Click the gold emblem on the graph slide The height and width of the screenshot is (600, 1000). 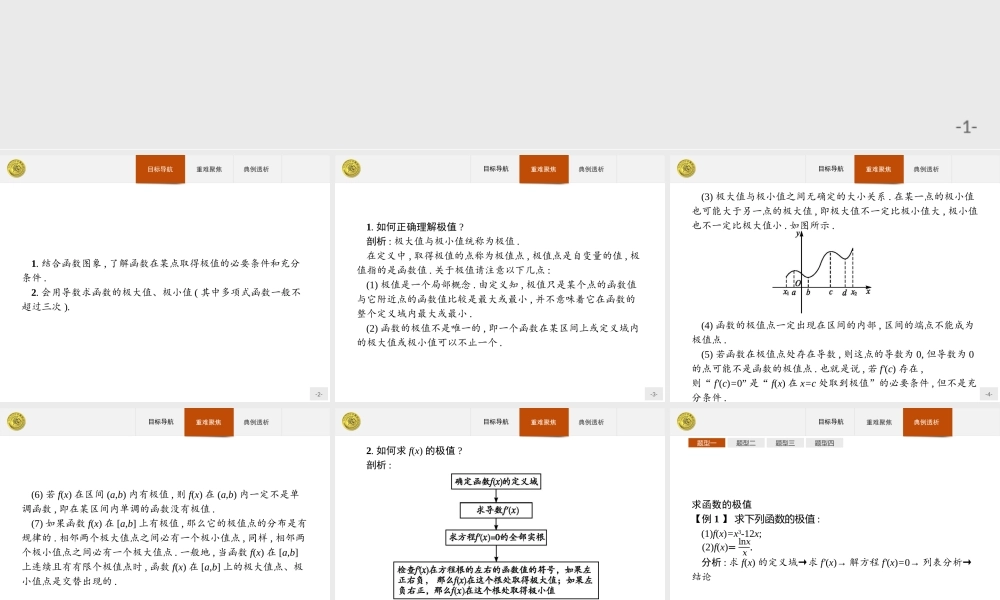pos(684,168)
